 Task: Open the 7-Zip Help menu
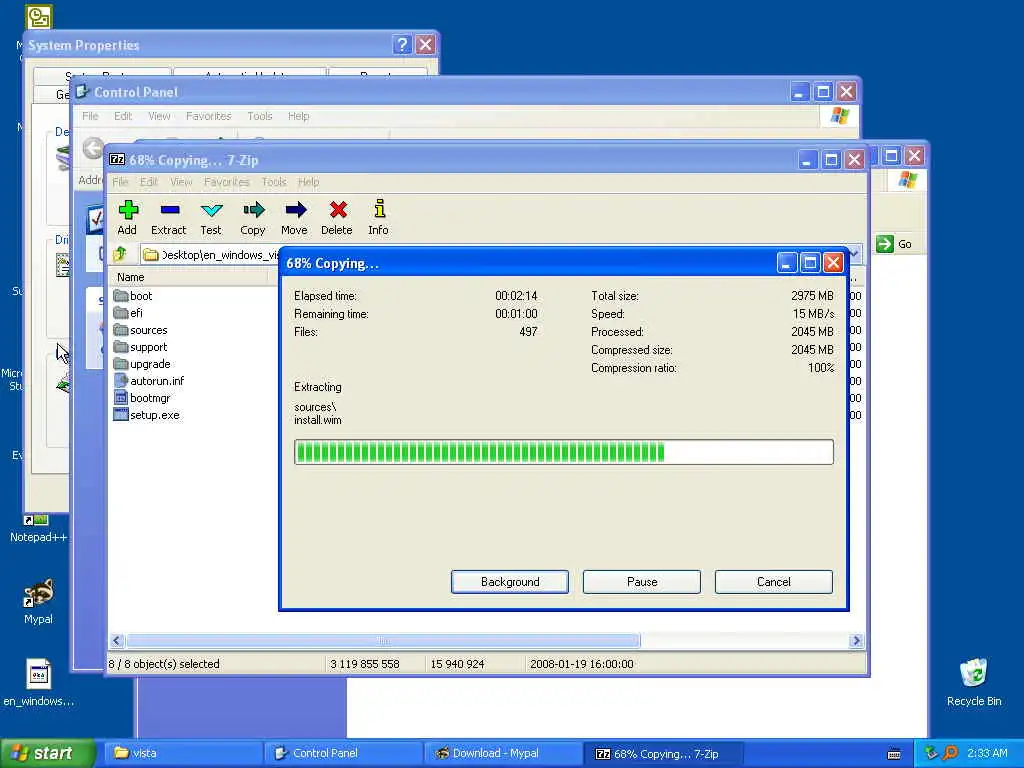(x=308, y=182)
